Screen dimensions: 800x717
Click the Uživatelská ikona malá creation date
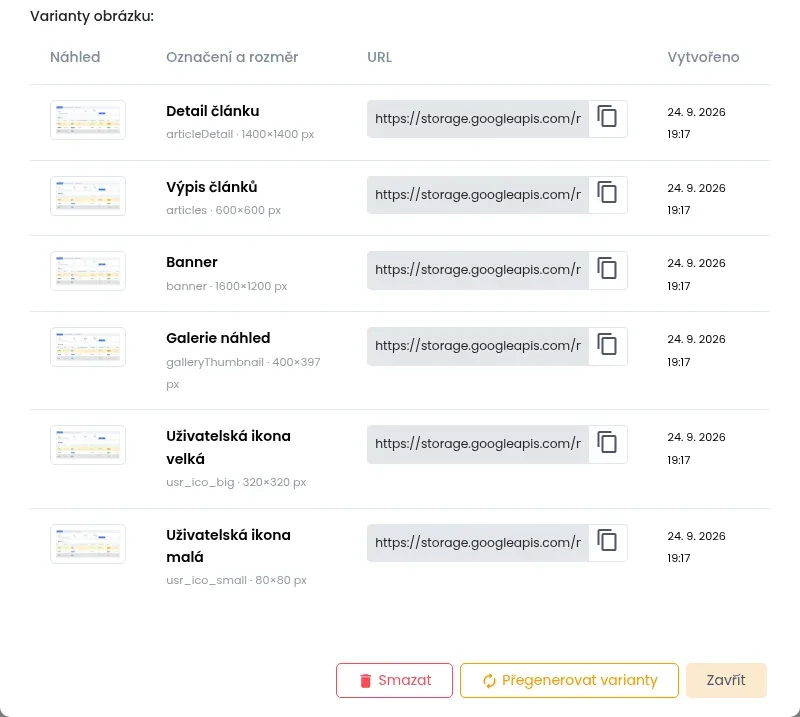pyautogui.click(x=696, y=547)
